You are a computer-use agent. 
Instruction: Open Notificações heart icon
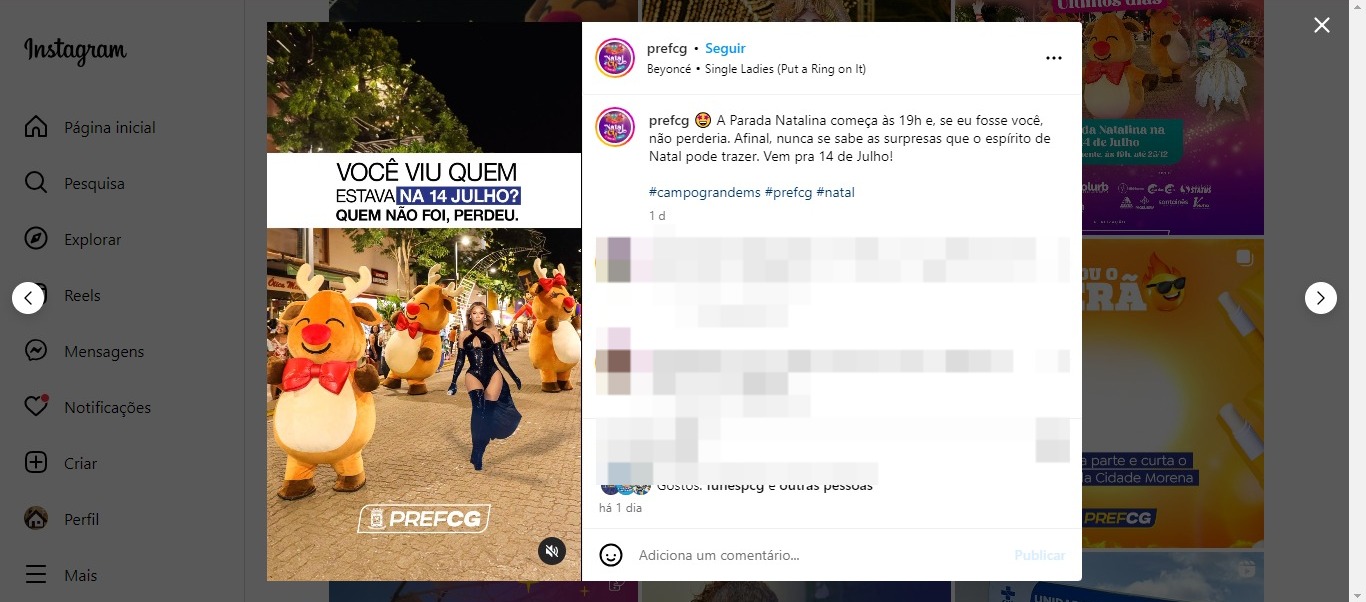pyautogui.click(x=36, y=407)
